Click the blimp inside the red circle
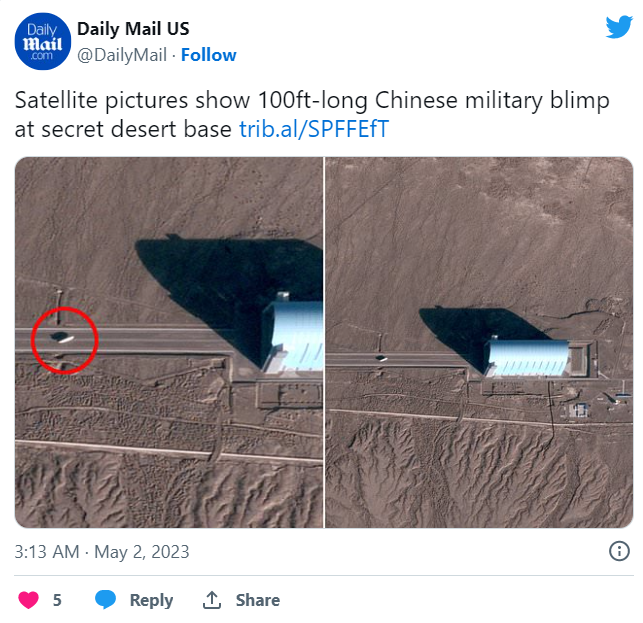Viewport: 643px width, 623px height. tap(62, 338)
